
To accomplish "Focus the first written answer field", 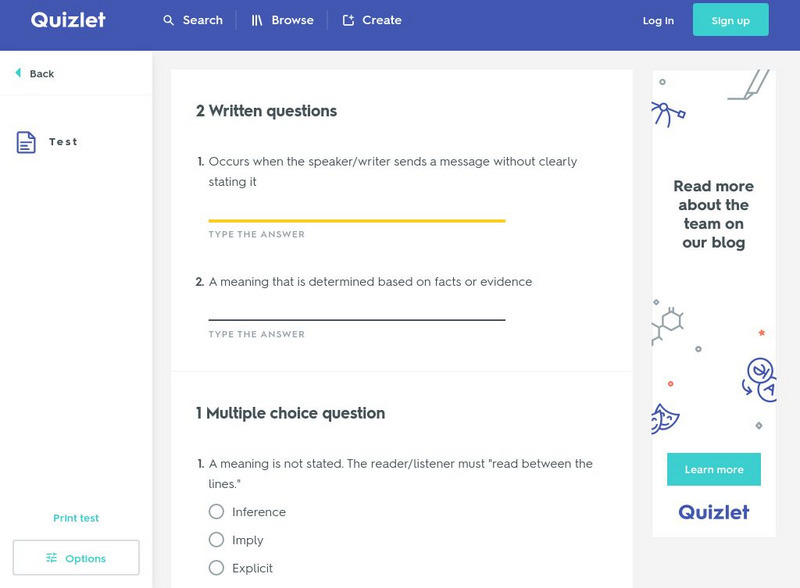I will point(356,210).
